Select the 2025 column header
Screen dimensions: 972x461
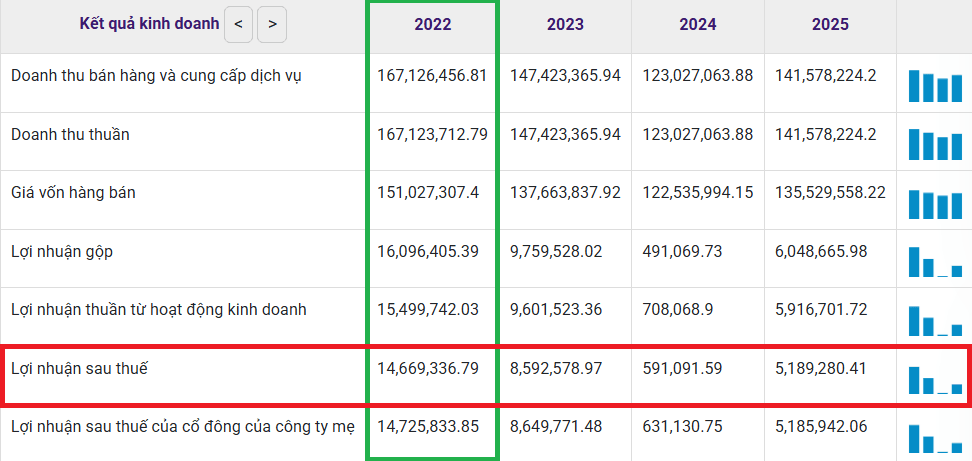(830, 24)
